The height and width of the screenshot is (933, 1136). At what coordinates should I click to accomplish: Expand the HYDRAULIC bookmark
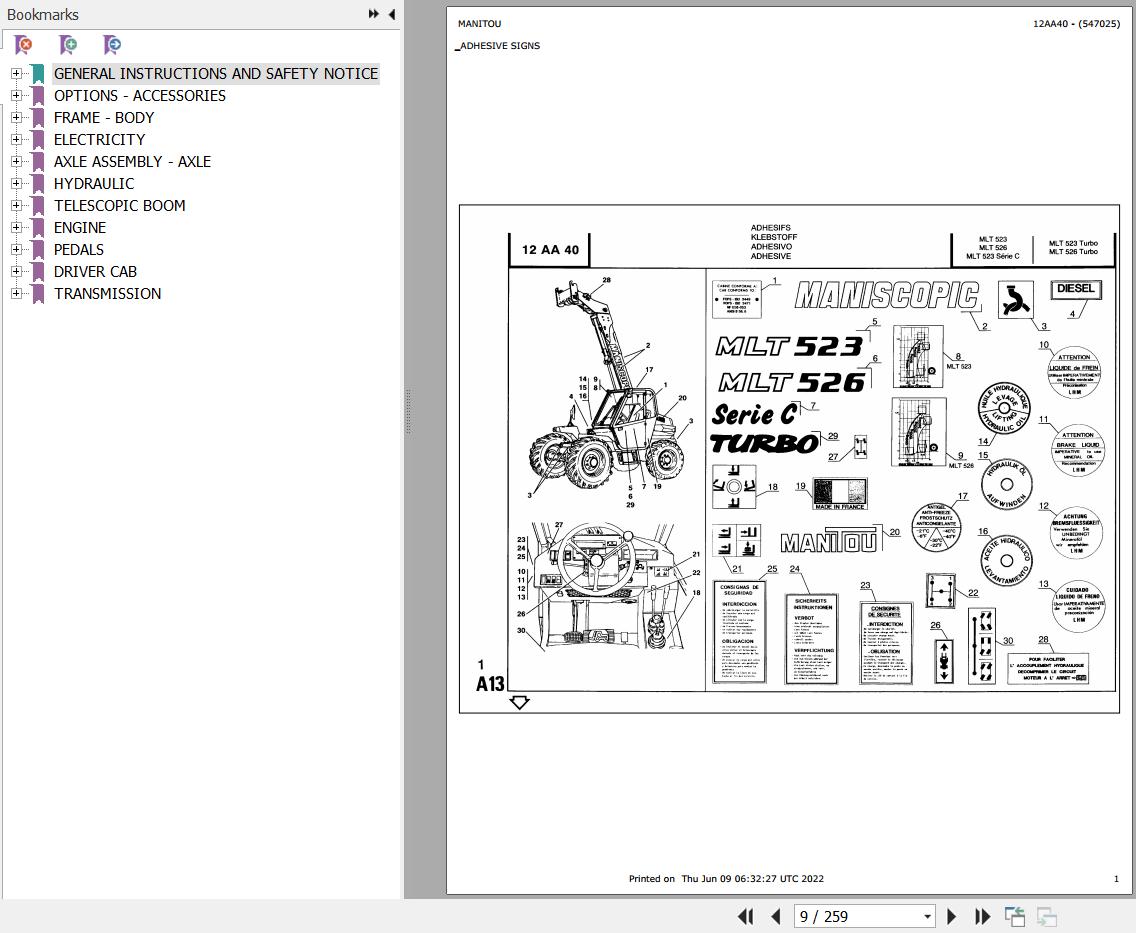[x=15, y=183]
